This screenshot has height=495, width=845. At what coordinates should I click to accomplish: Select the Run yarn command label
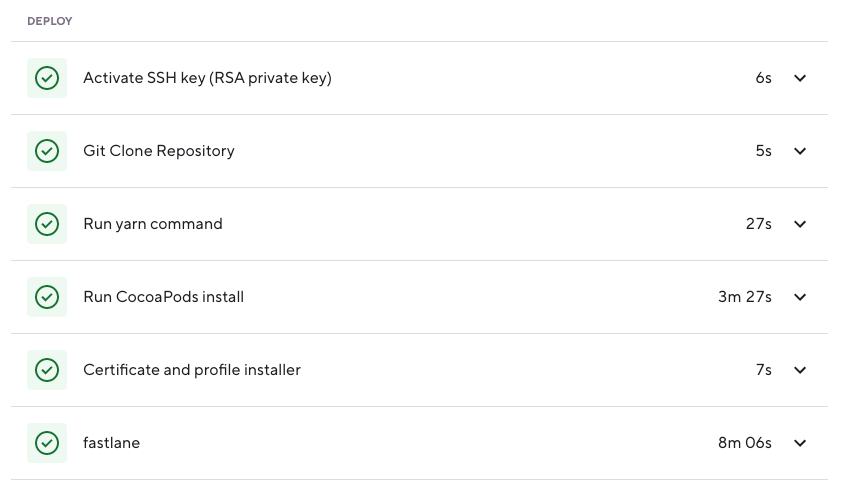(x=153, y=224)
